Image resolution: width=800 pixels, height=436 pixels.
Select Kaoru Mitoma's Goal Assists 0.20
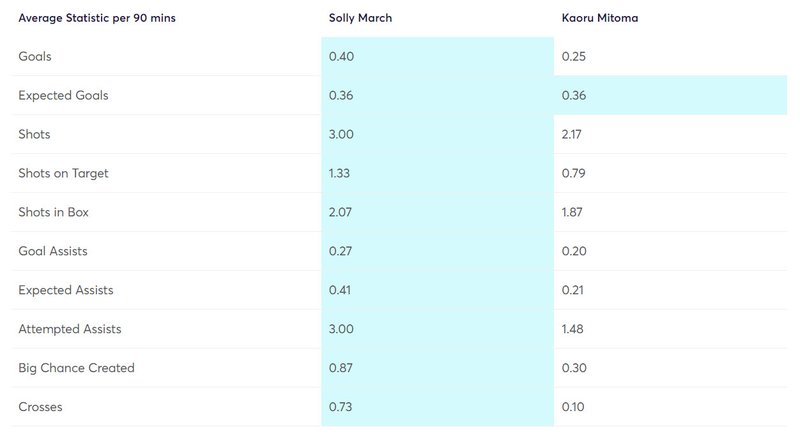(574, 251)
